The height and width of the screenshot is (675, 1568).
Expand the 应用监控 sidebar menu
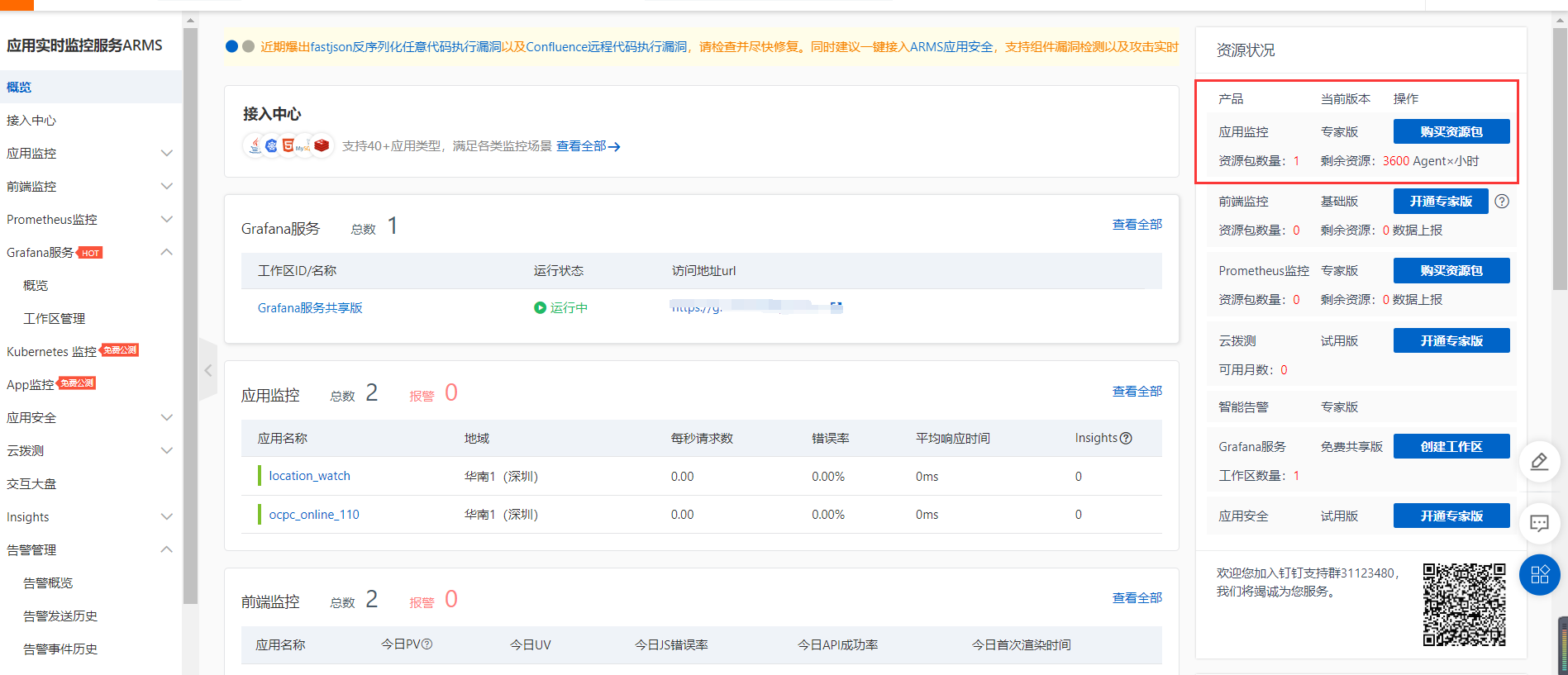(167, 153)
